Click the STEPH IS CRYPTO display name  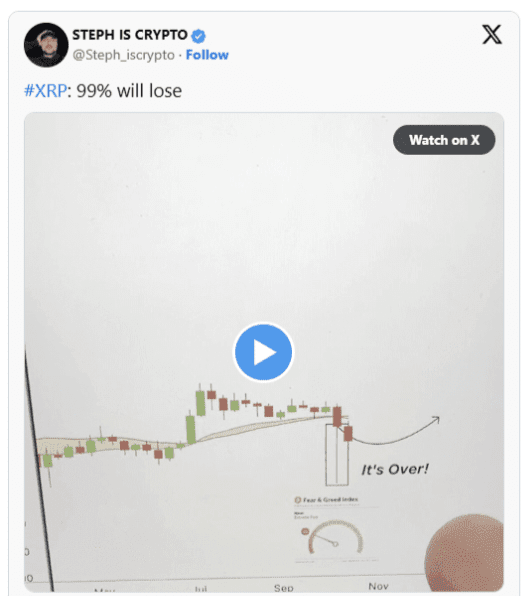coord(130,35)
